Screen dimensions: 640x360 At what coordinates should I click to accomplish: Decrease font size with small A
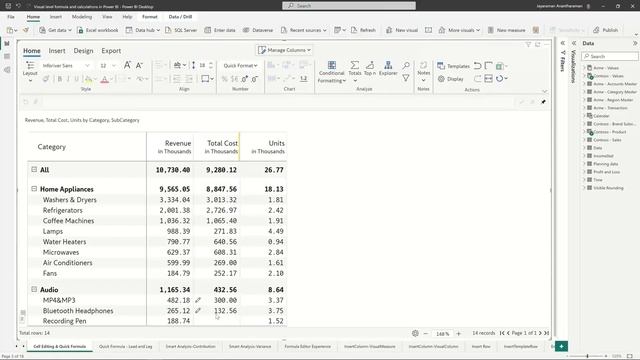point(139,65)
